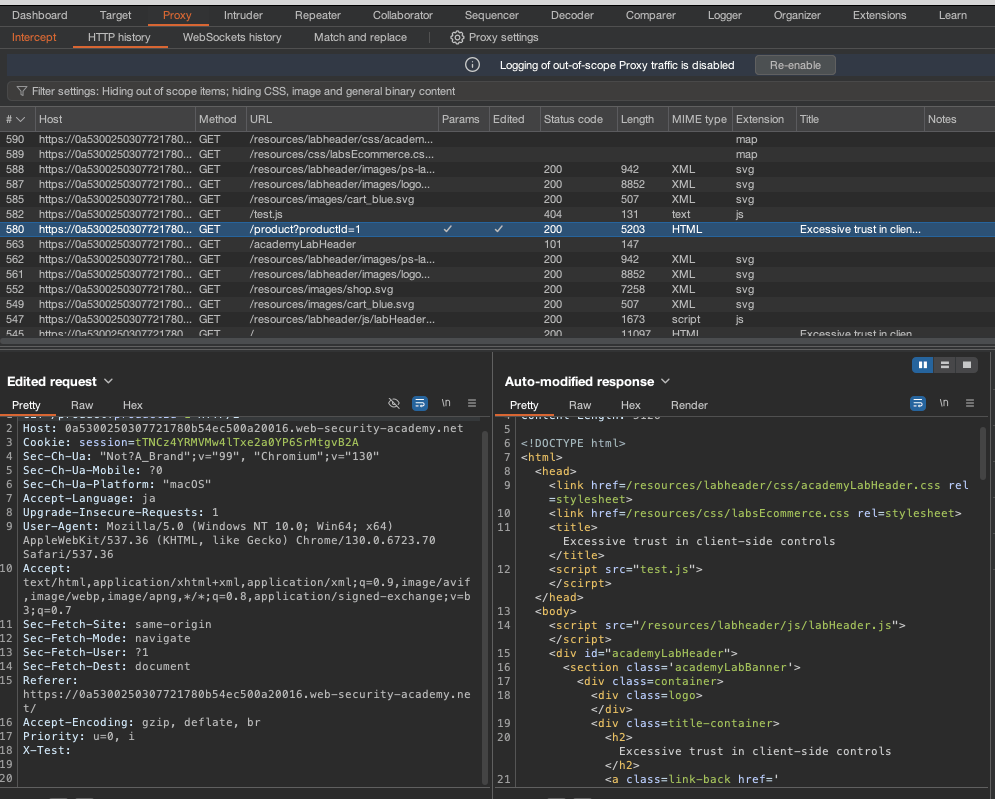Click the Re-enable logging button
Viewport: 995px width, 799px height.
tap(795, 65)
